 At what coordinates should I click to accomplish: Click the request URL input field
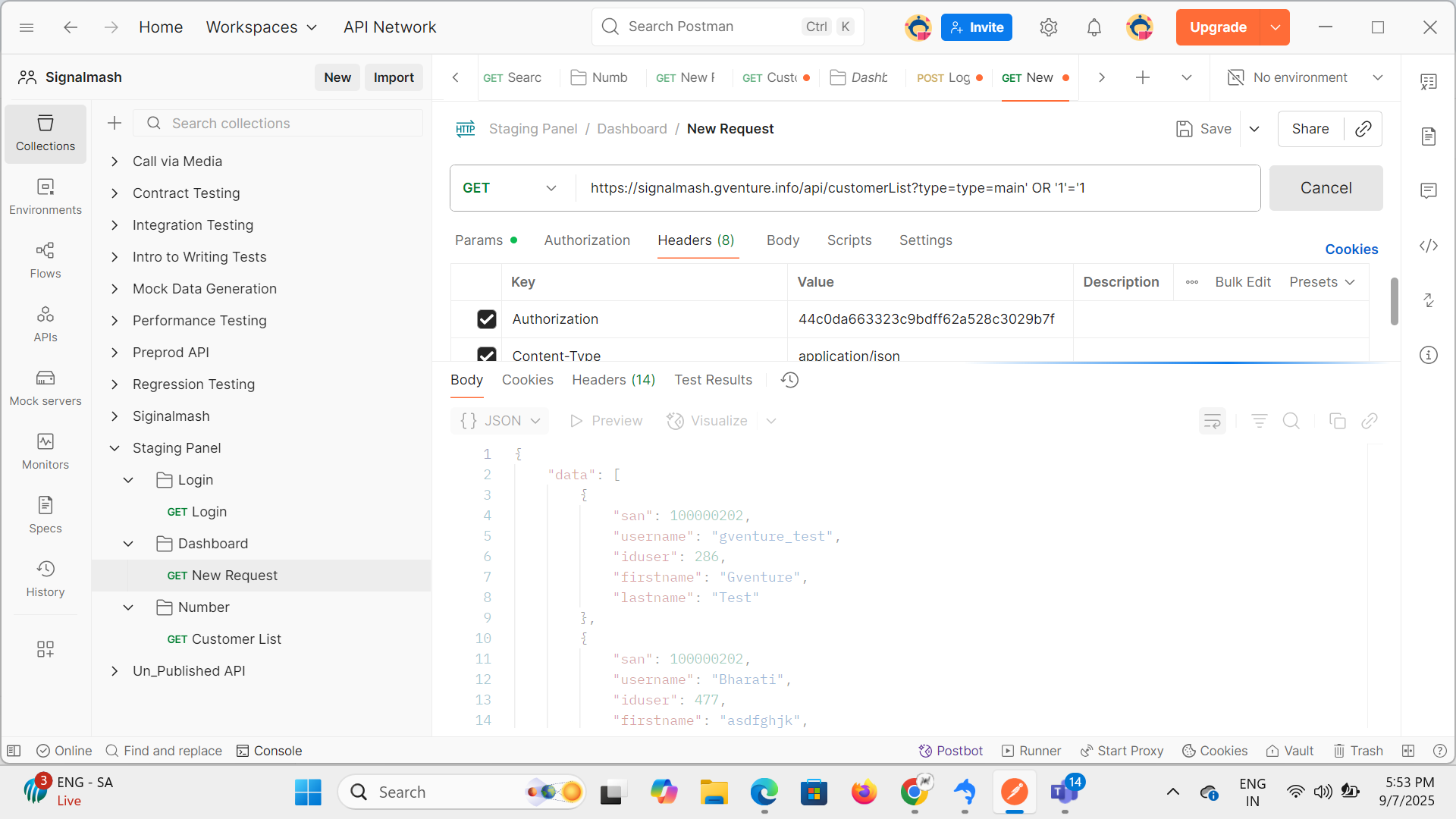(910, 188)
